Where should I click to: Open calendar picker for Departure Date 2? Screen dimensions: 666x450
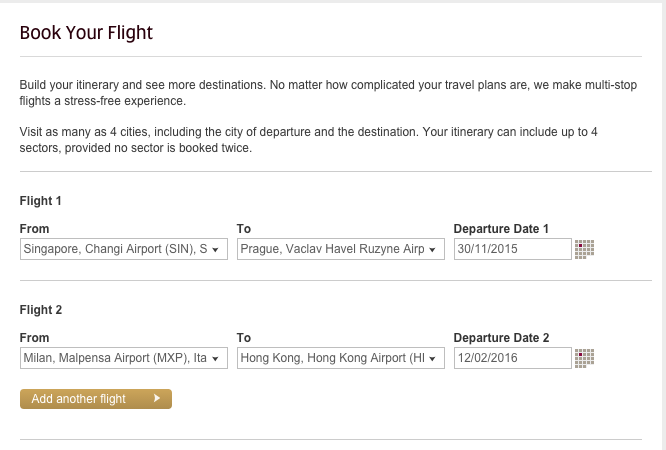(584, 358)
